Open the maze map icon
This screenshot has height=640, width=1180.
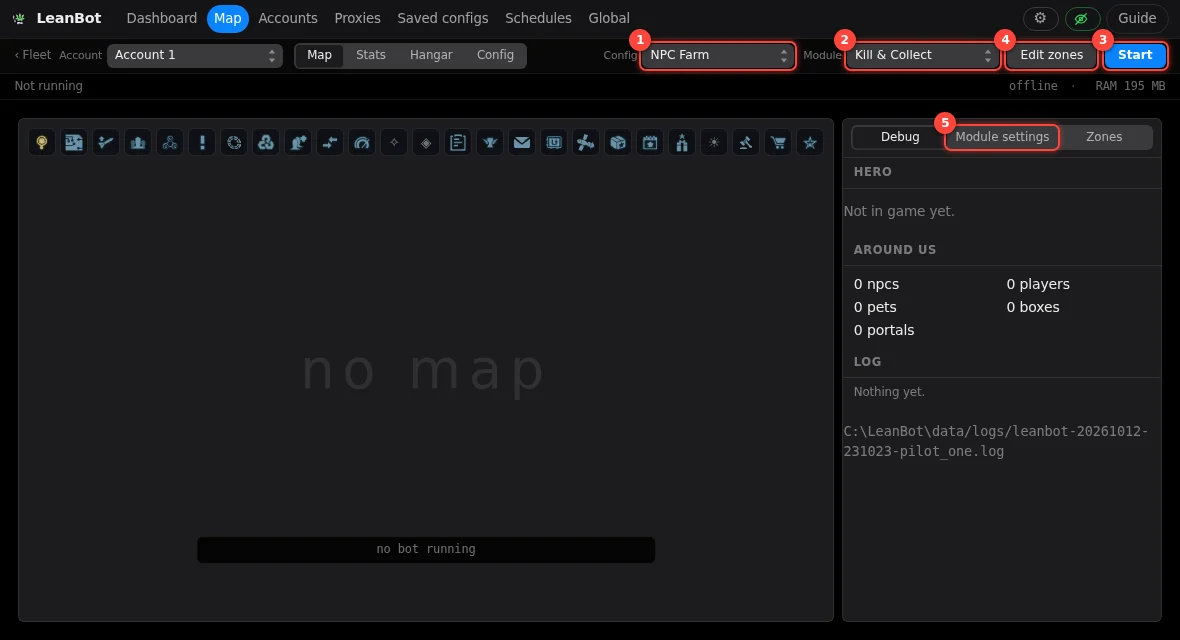click(x=74, y=142)
